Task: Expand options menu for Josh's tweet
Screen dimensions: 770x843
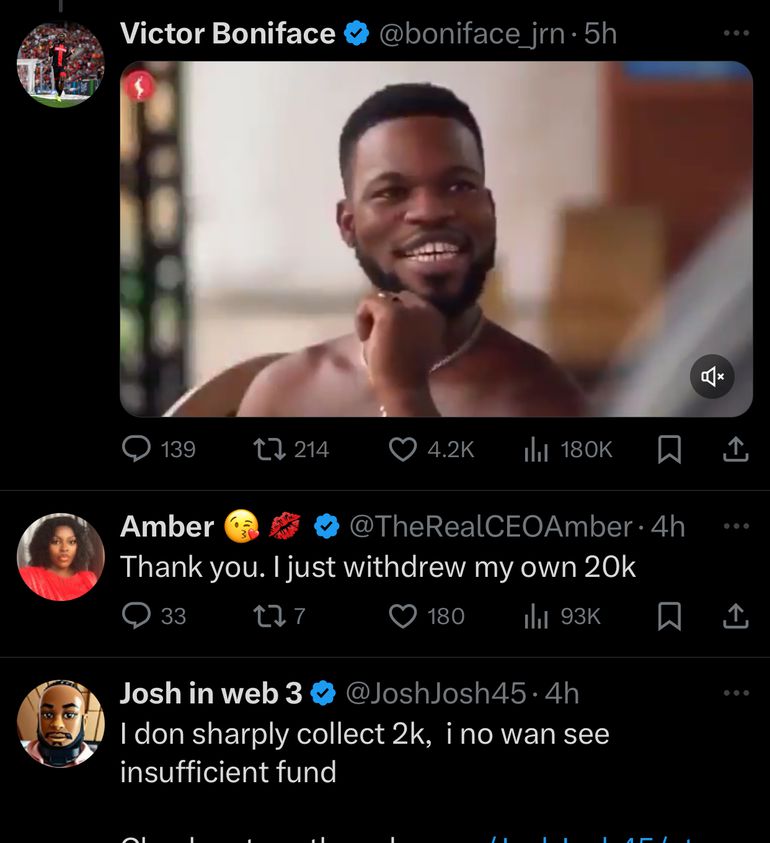Action: 735,693
